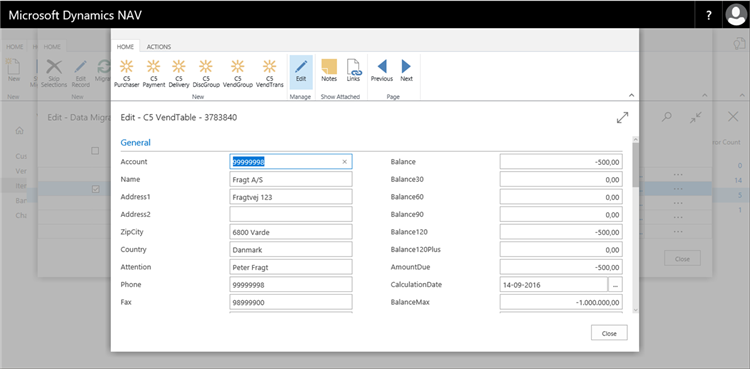Expand the dialog to full size

point(622,118)
